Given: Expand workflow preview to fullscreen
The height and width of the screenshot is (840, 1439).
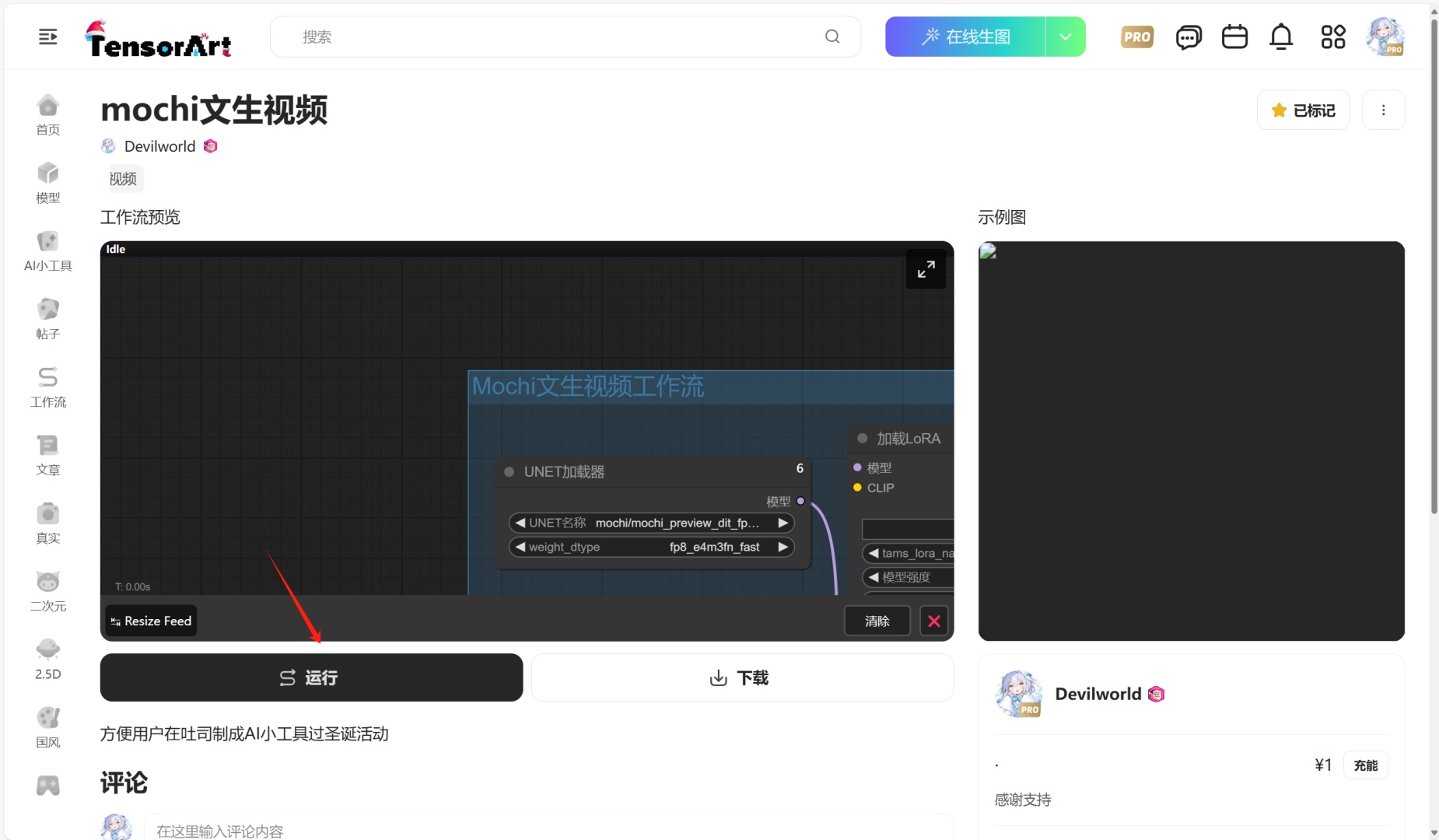Looking at the screenshot, I should click(926, 270).
